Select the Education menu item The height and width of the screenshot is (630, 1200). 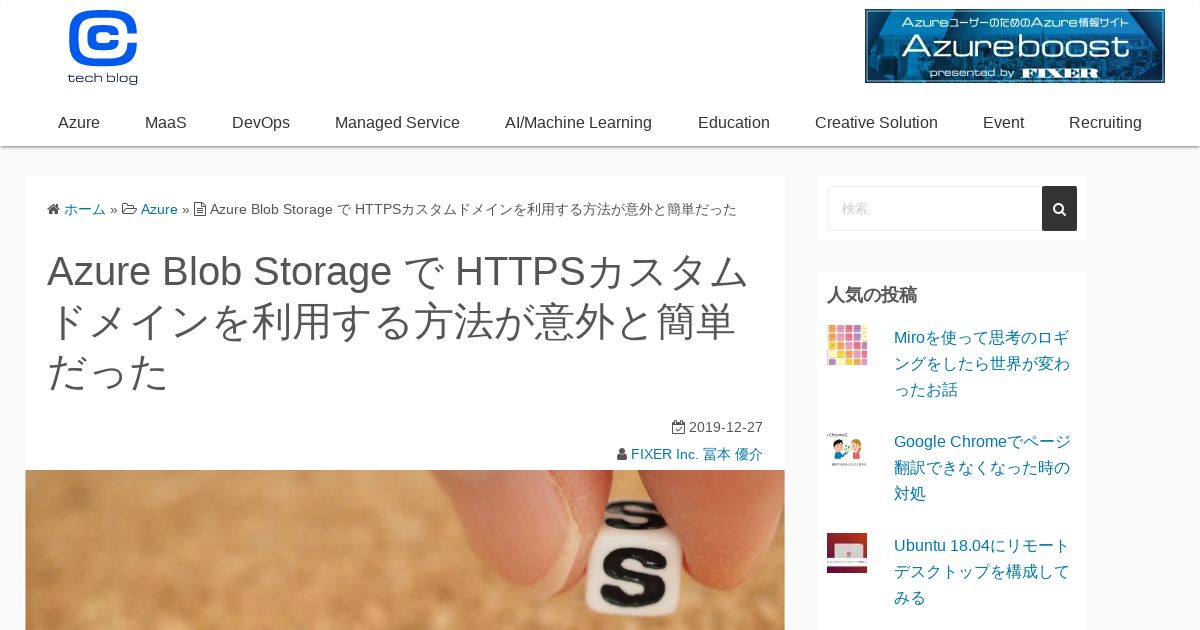click(x=734, y=122)
